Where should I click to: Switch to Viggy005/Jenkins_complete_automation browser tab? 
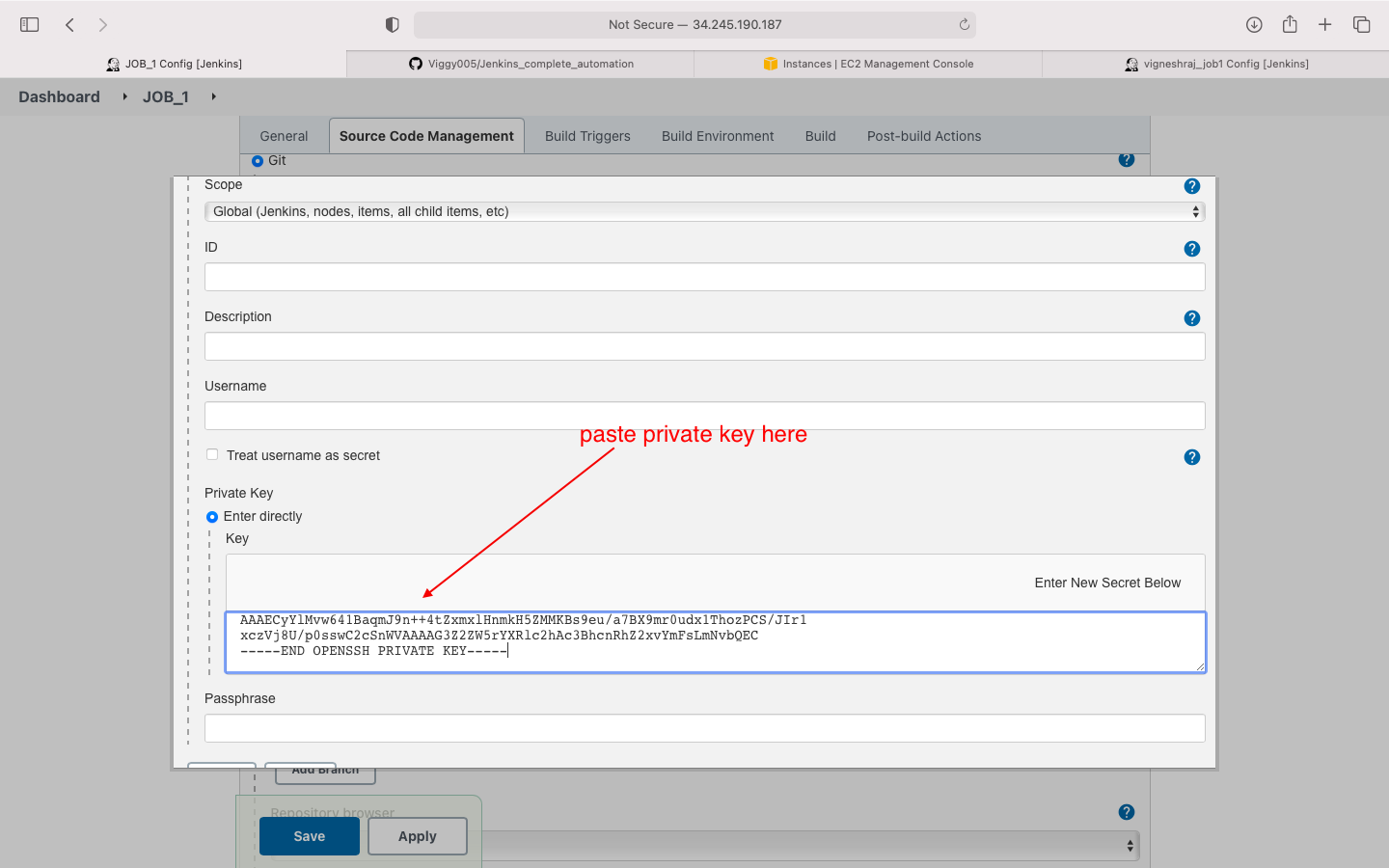click(x=521, y=64)
